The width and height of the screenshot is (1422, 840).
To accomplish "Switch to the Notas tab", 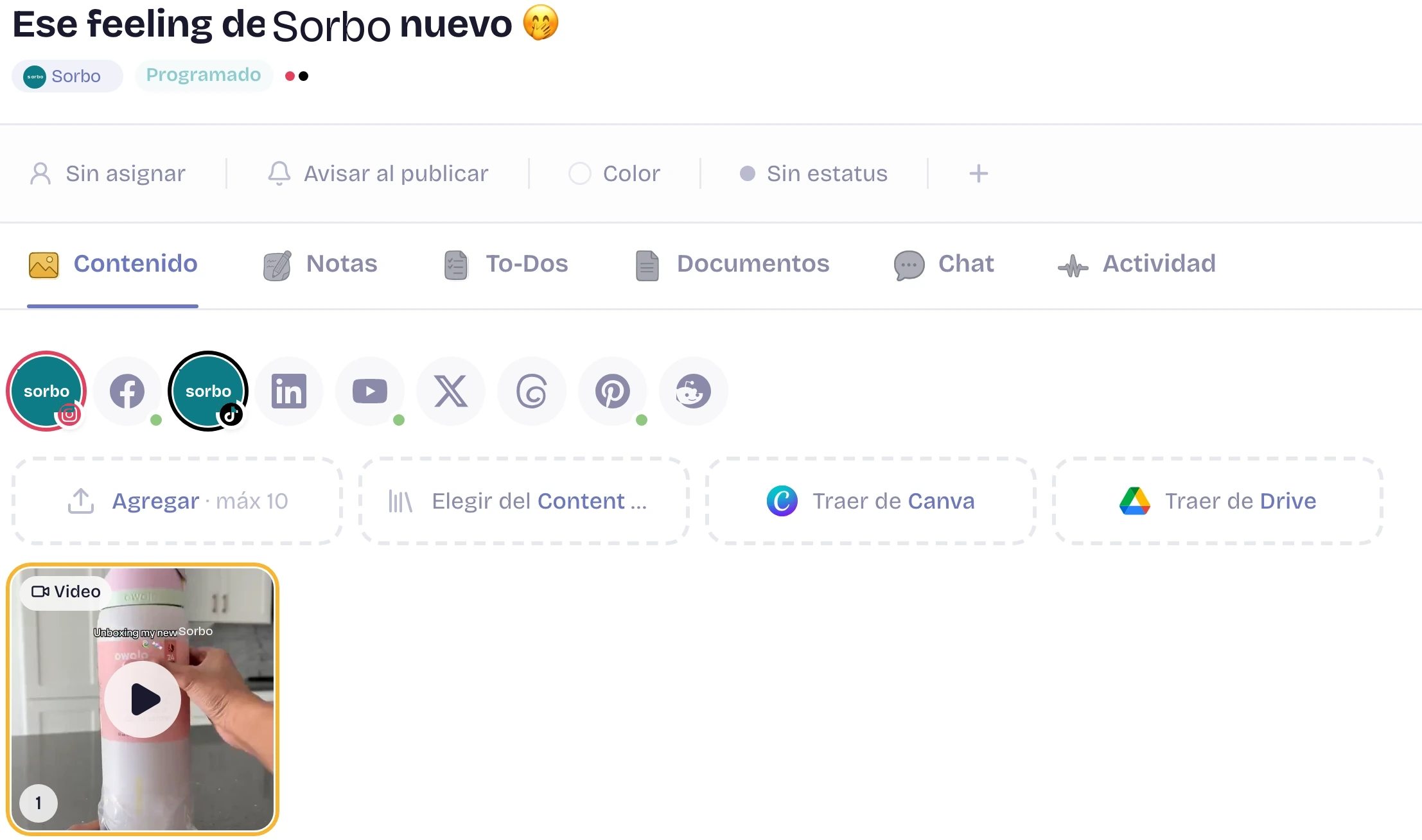I will (x=320, y=264).
